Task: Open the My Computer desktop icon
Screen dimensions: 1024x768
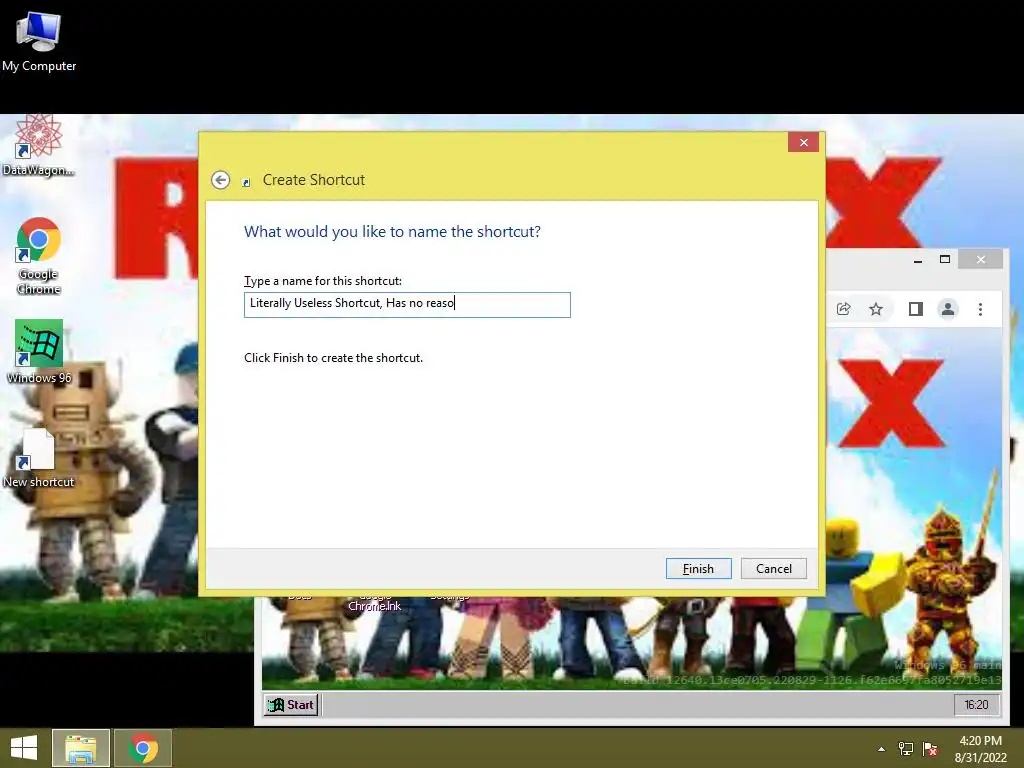Action: (x=39, y=42)
